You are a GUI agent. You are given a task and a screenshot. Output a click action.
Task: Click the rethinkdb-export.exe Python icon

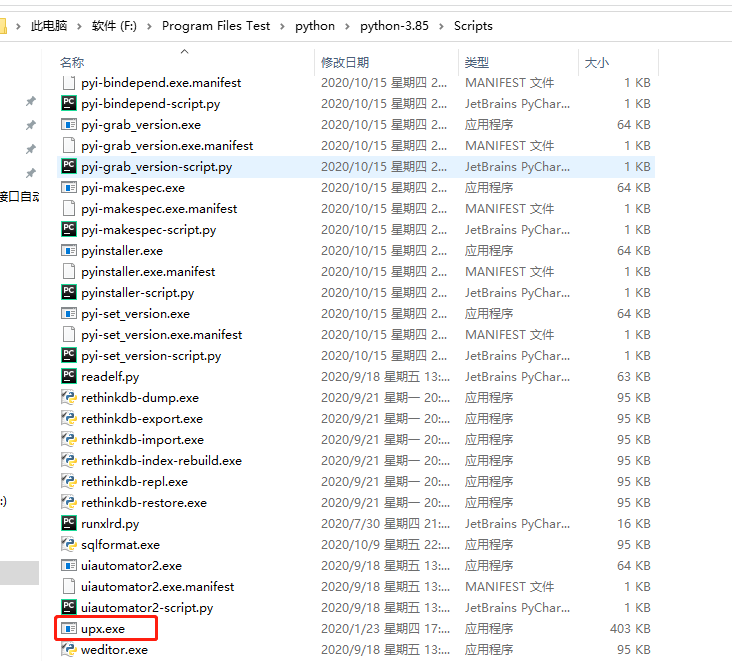tap(69, 418)
